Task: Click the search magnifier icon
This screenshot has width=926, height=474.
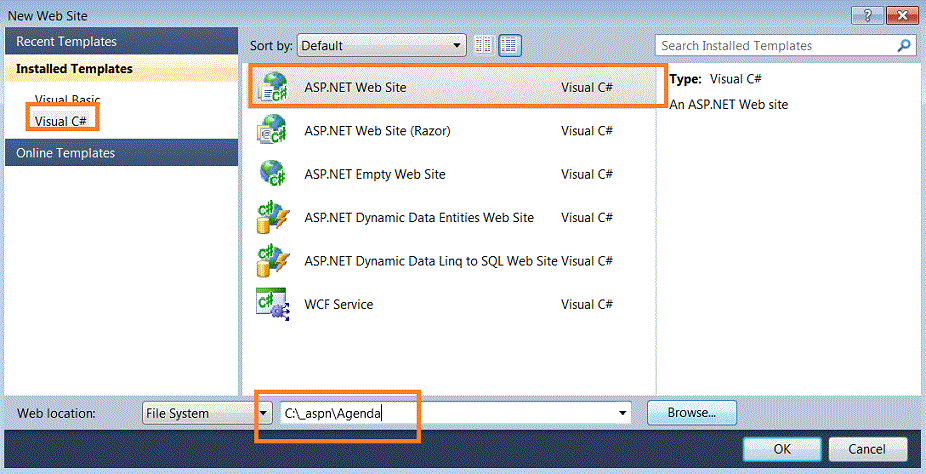Action: 903,45
